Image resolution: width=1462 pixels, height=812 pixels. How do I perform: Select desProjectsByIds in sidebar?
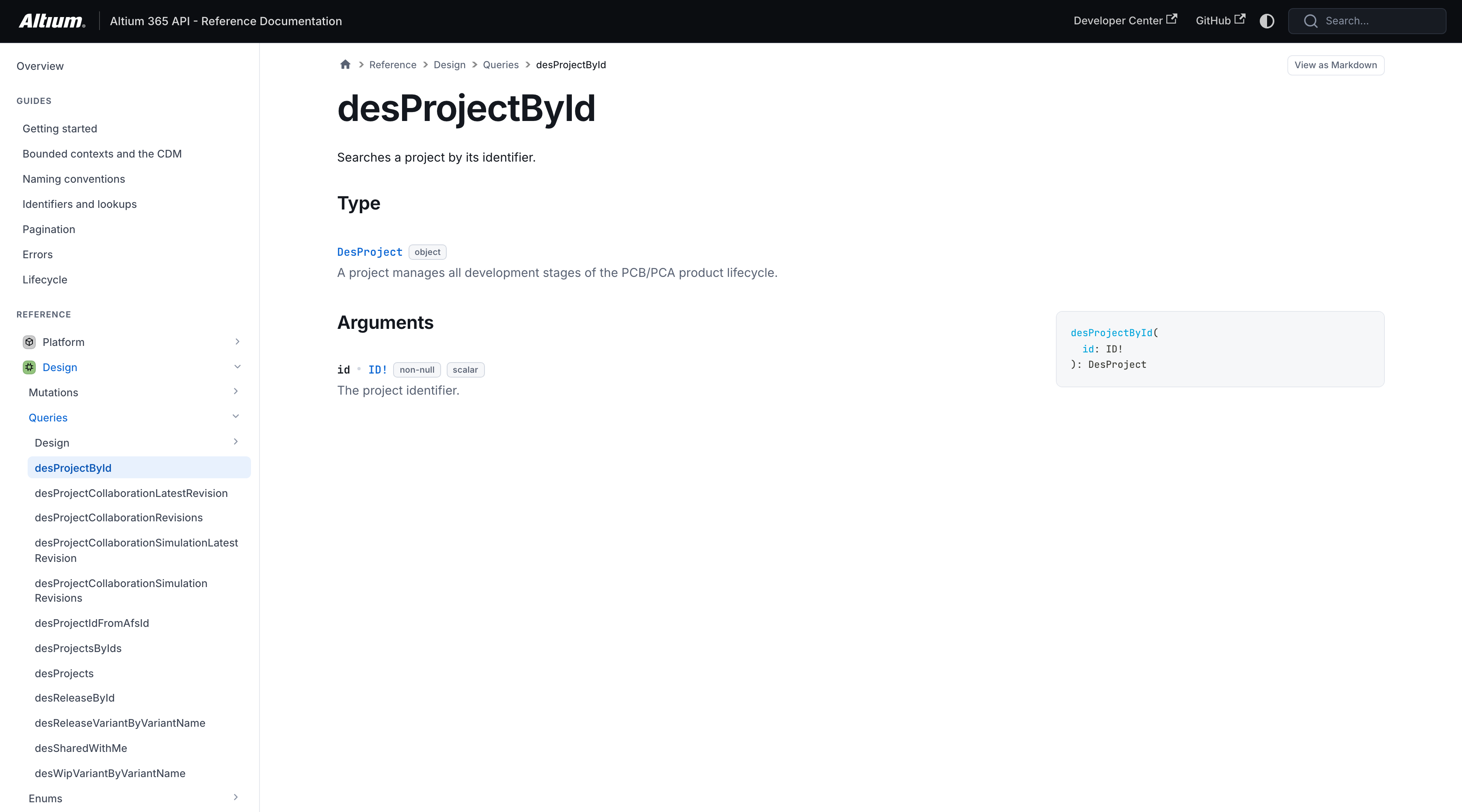click(x=78, y=648)
